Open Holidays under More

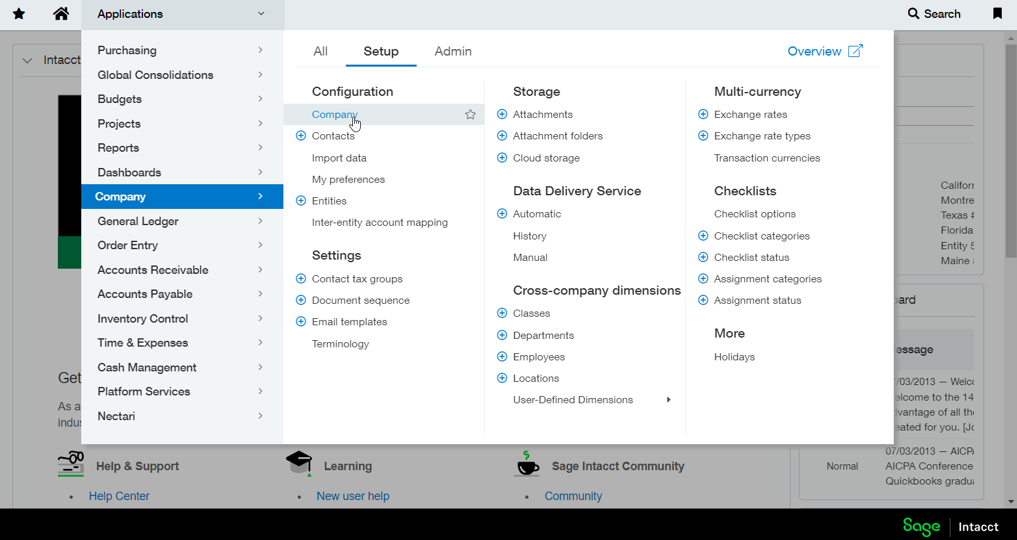tap(734, 357)
